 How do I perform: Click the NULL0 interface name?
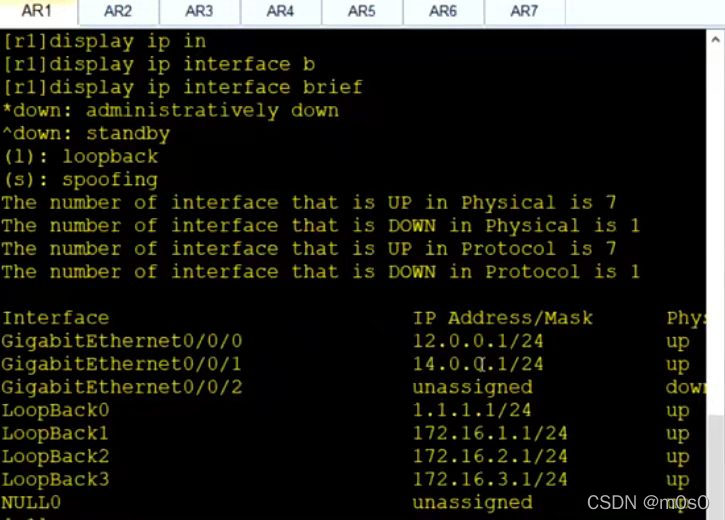[32, 502]
